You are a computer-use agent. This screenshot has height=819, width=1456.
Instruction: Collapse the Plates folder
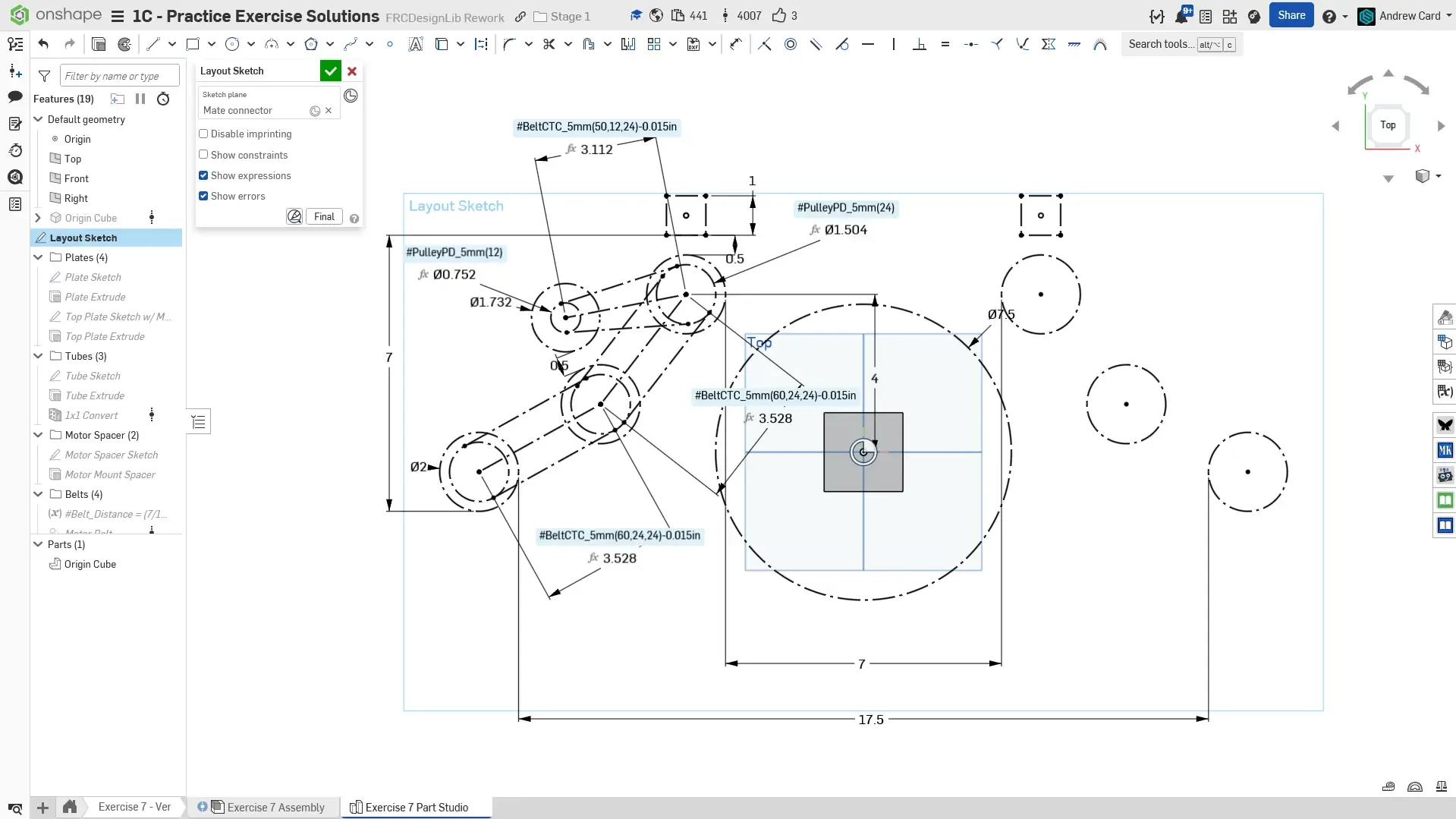coord(38,257)
